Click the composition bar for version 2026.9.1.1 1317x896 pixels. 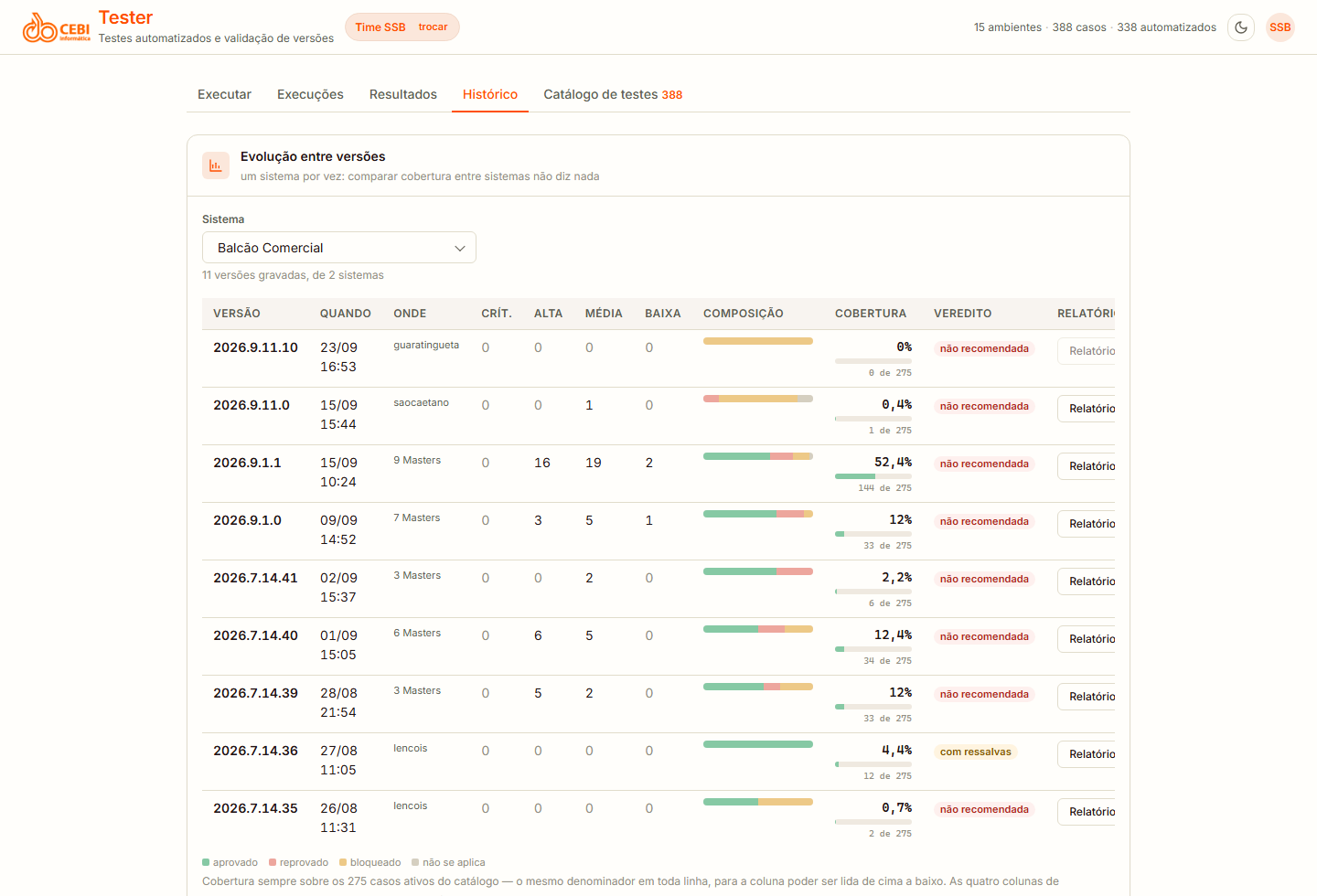(x=758, y=456)
